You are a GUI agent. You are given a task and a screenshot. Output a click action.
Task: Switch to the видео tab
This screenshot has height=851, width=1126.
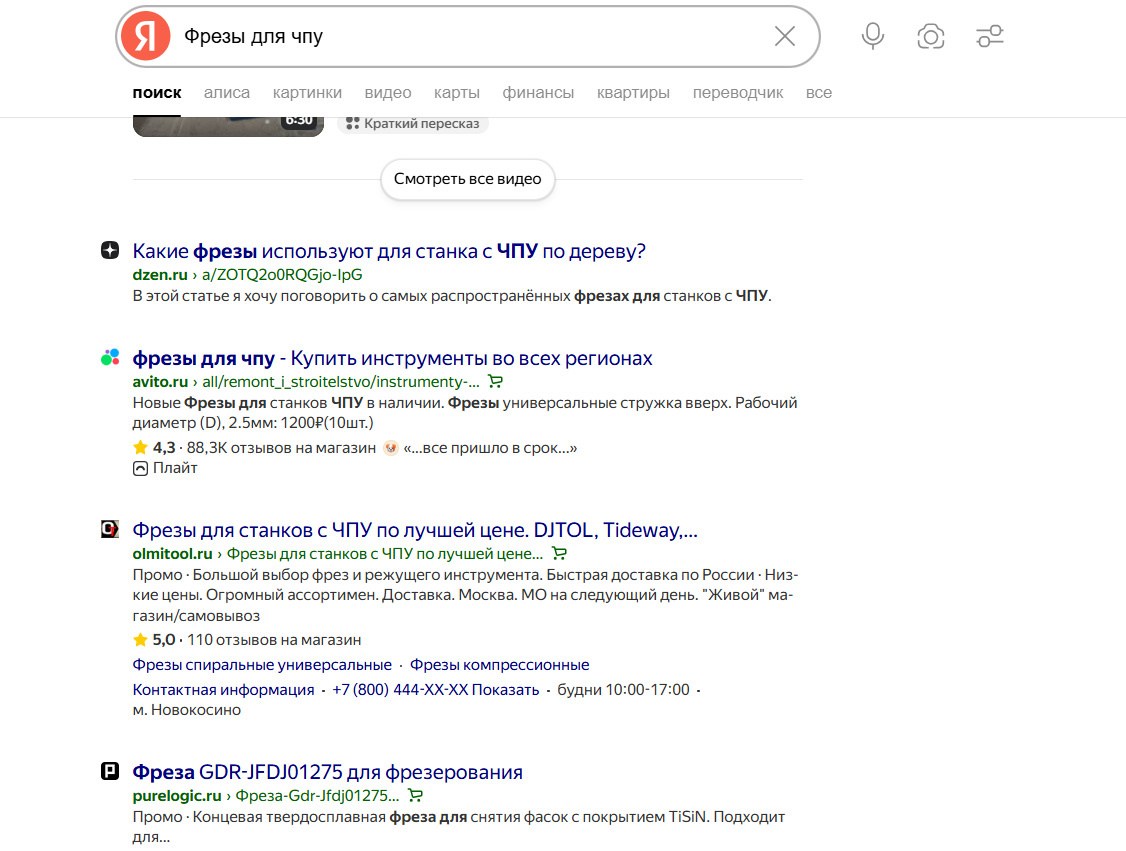388,93
